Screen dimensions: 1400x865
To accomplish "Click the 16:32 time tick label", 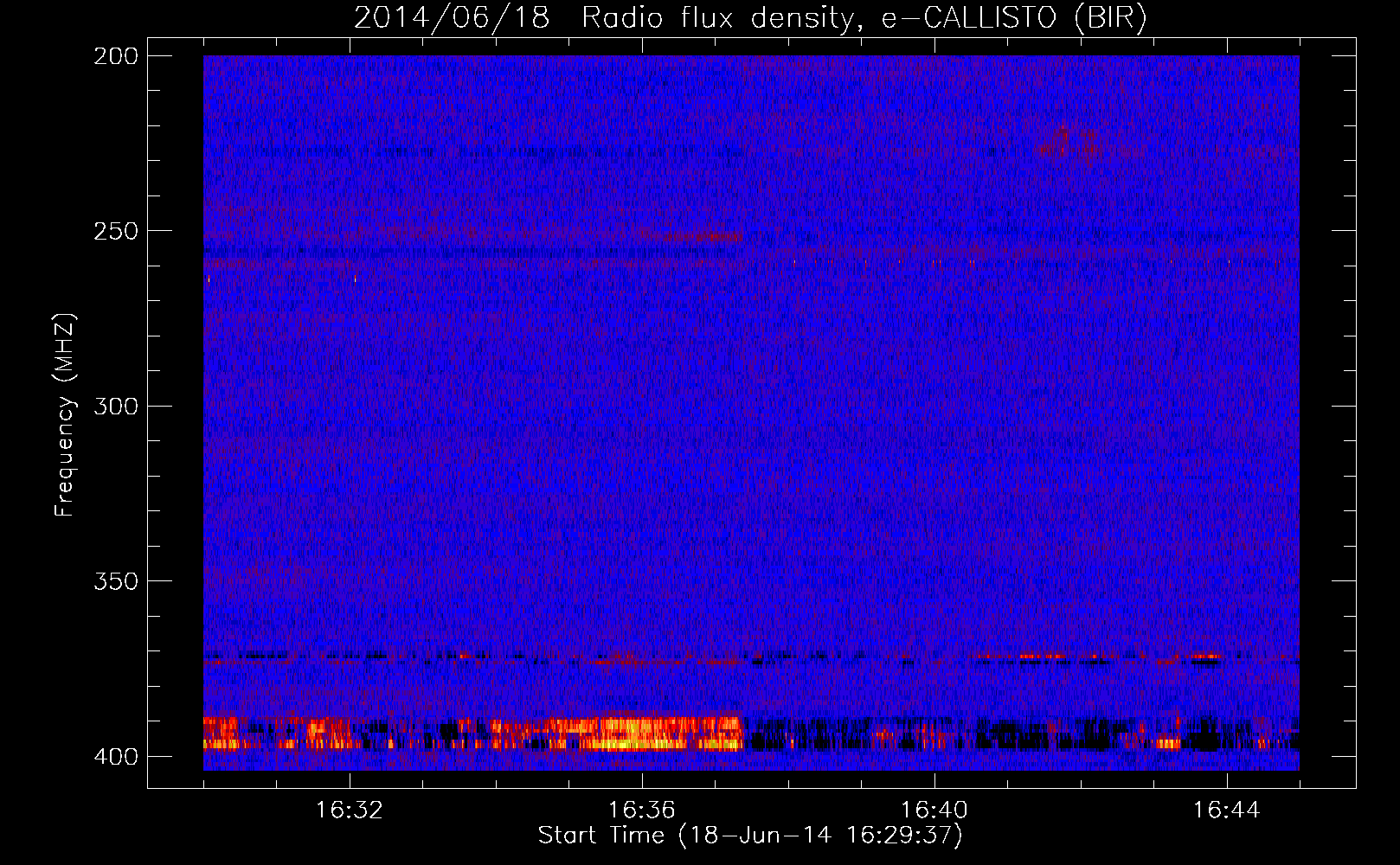I will (x=350, y=811).
